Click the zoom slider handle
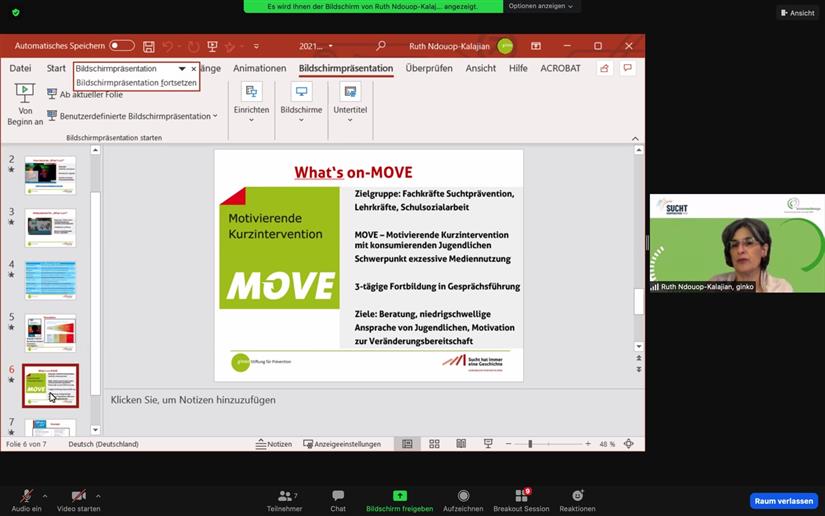825x516 pixels. point(530,444)
